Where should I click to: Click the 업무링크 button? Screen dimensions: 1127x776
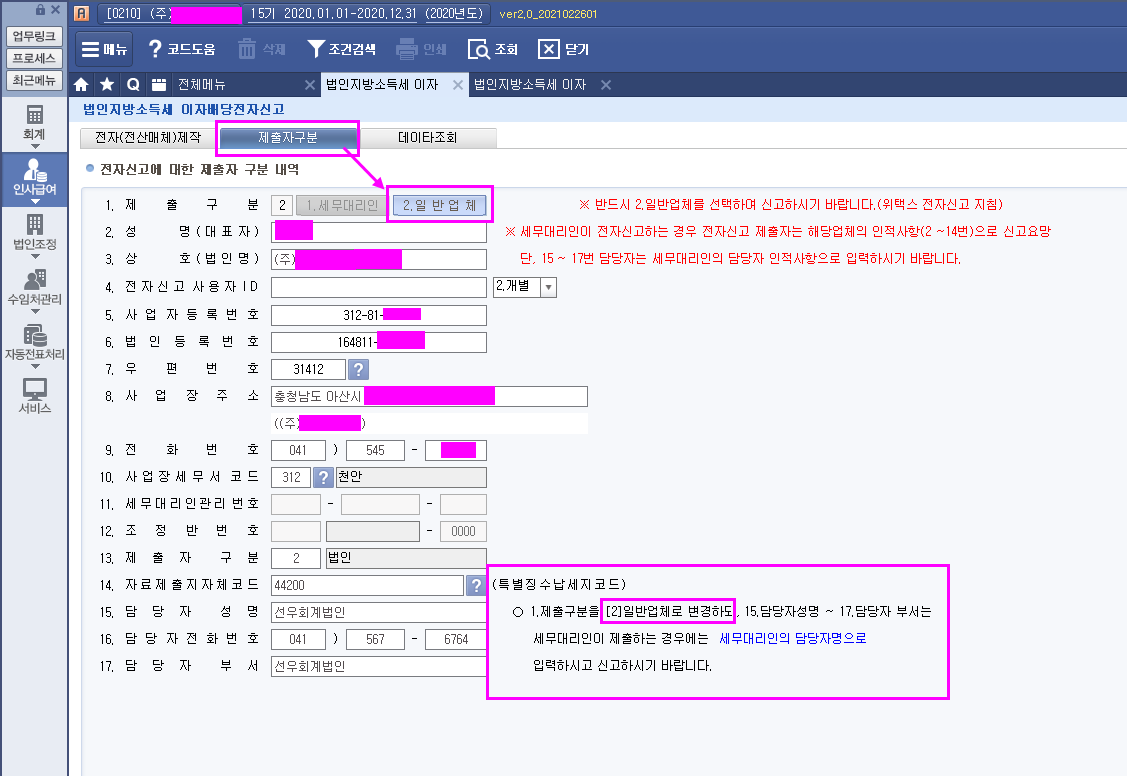34,36
